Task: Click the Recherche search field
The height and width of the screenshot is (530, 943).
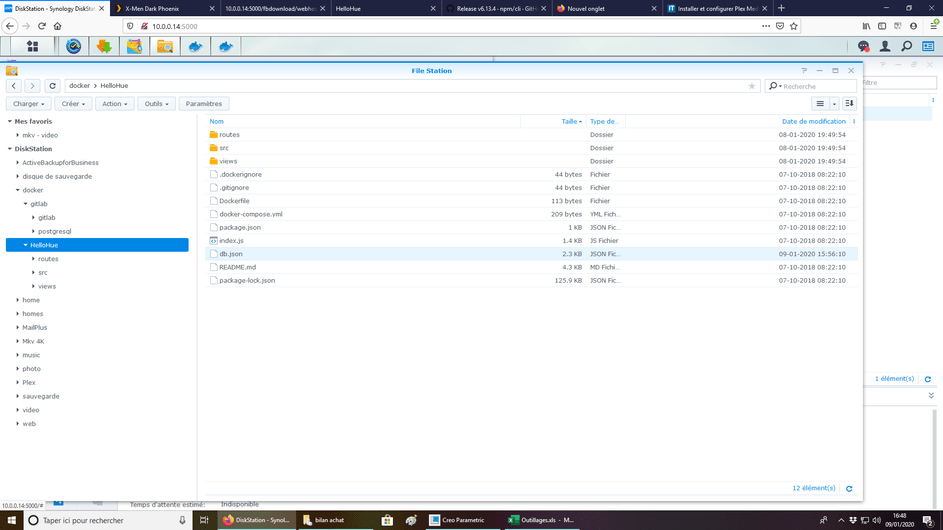Action: tap(809, 86)
